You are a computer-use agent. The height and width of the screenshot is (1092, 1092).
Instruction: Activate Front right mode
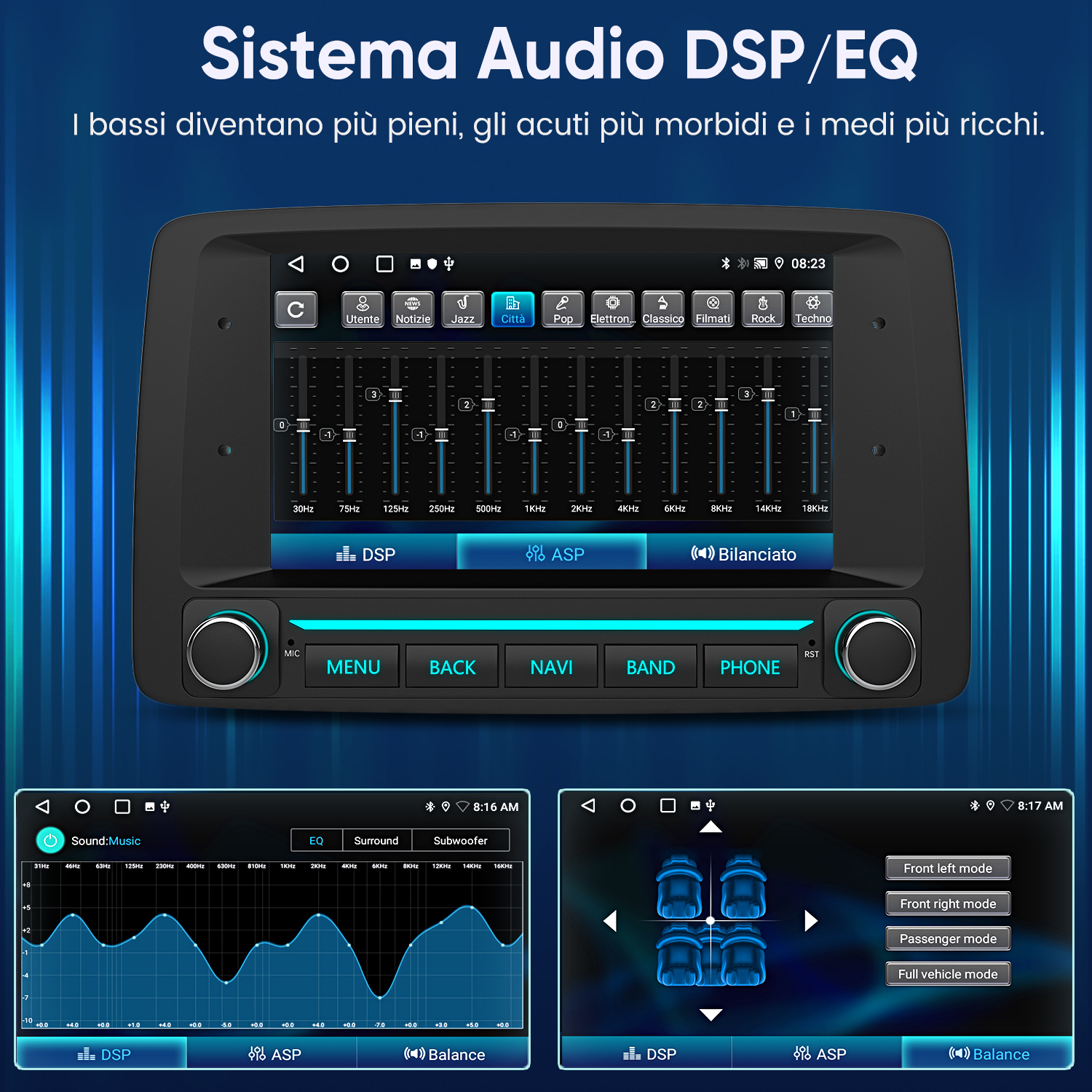(948, 903)
